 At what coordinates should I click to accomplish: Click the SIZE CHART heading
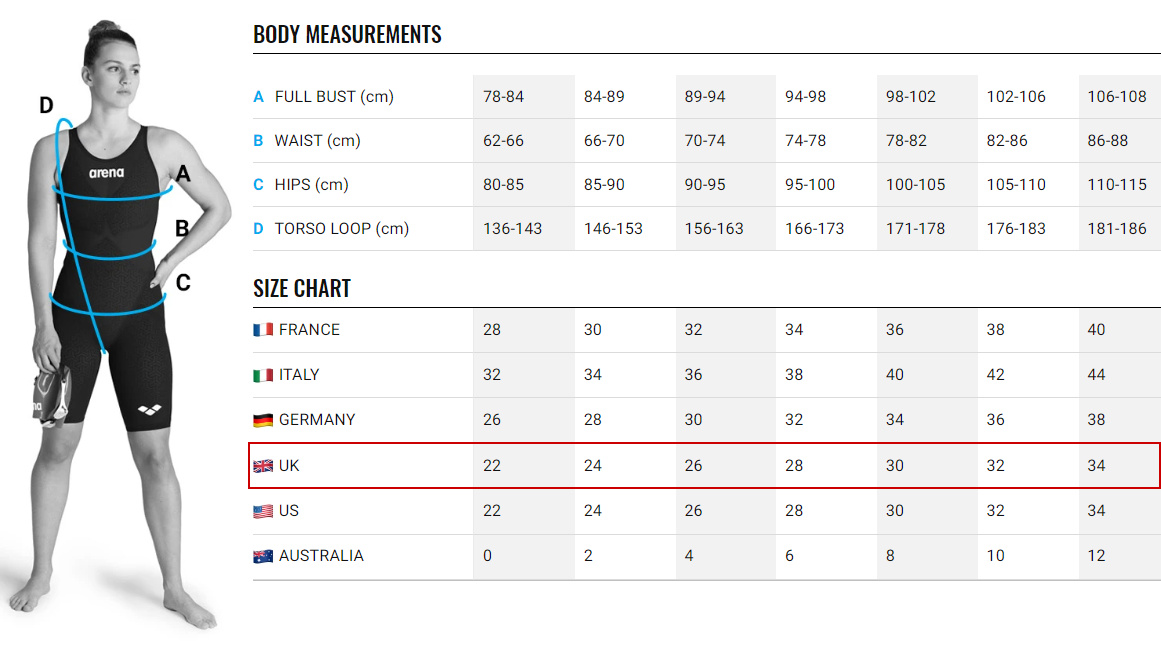tap(302, 289)
